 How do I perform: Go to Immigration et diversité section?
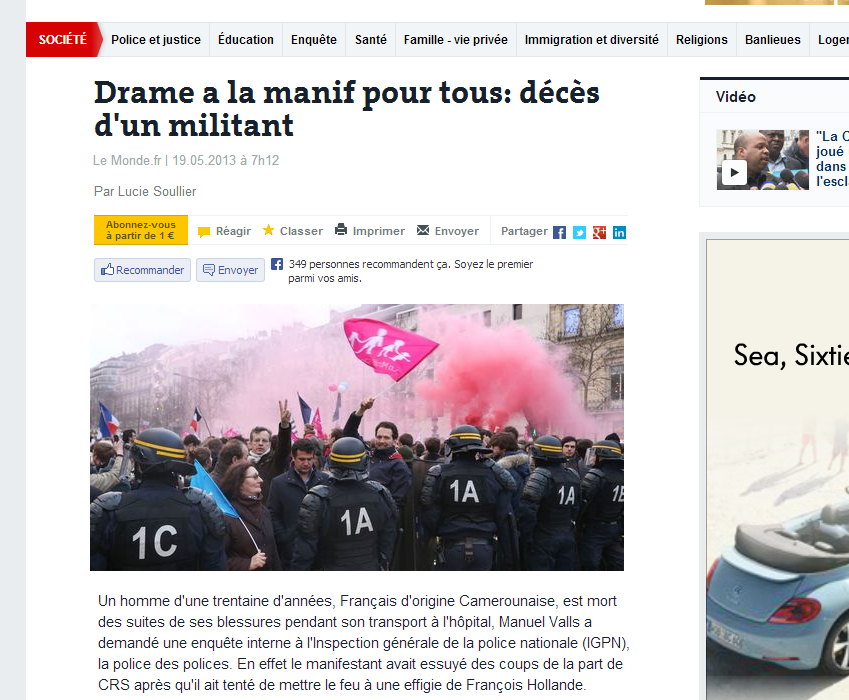point(592,40)
